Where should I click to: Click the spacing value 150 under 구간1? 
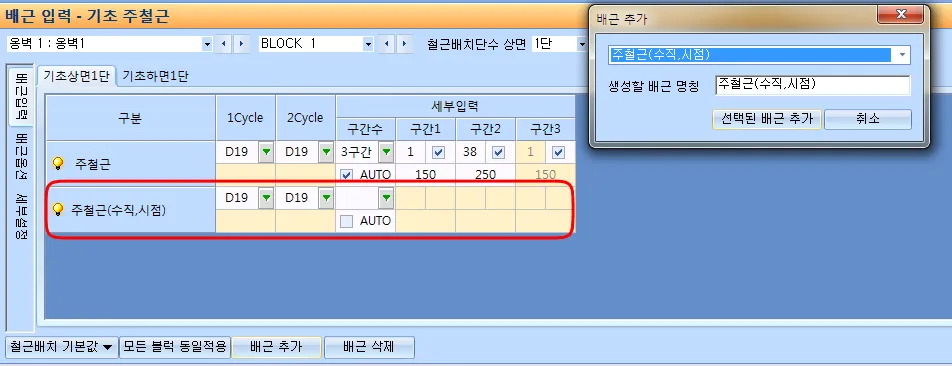[x=426, y=175]
